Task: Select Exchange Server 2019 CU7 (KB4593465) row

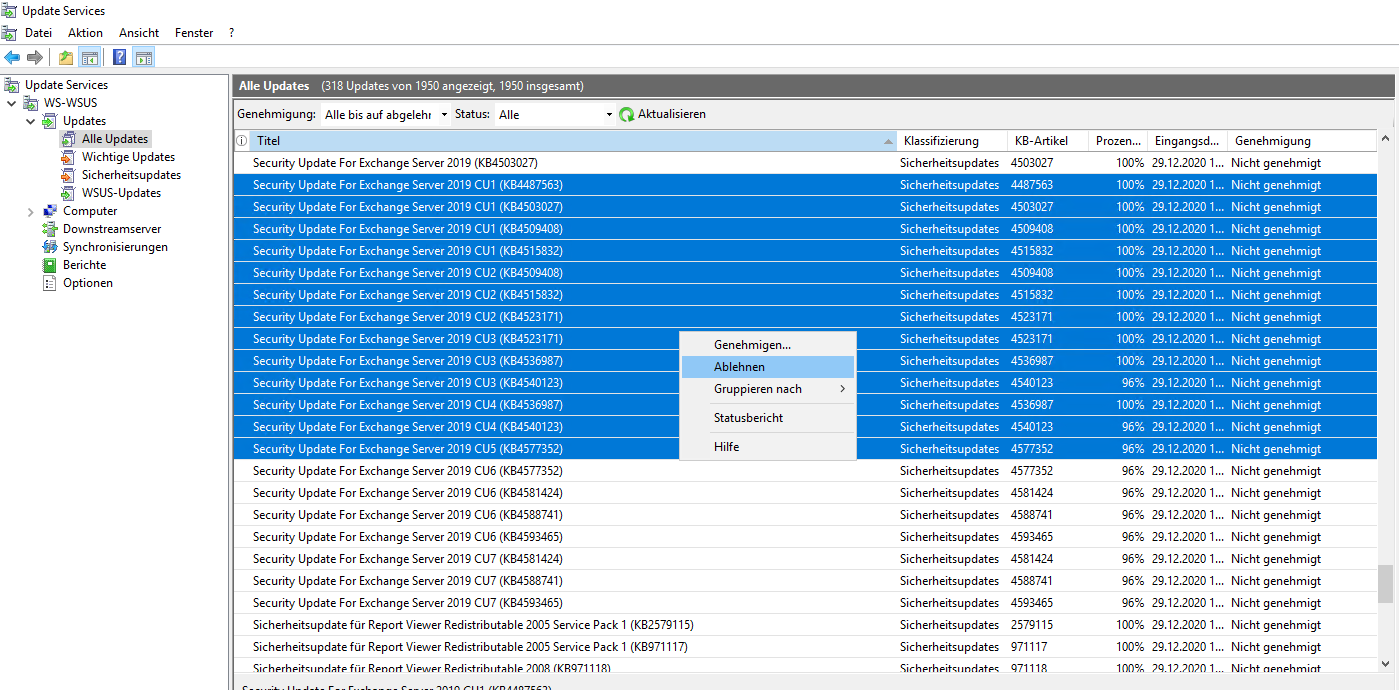Action: 805,603
